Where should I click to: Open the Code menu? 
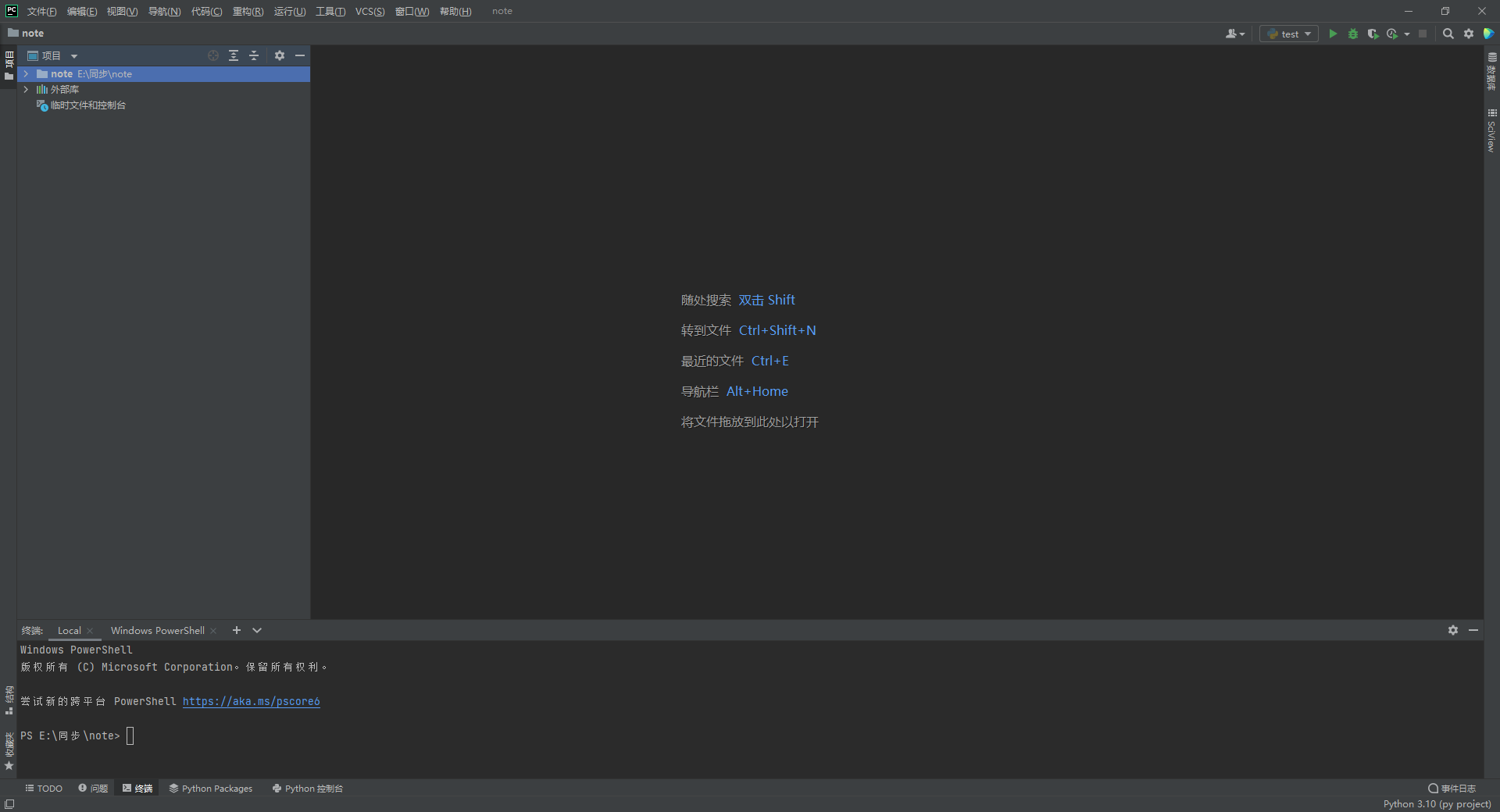(x=206, y=11)
